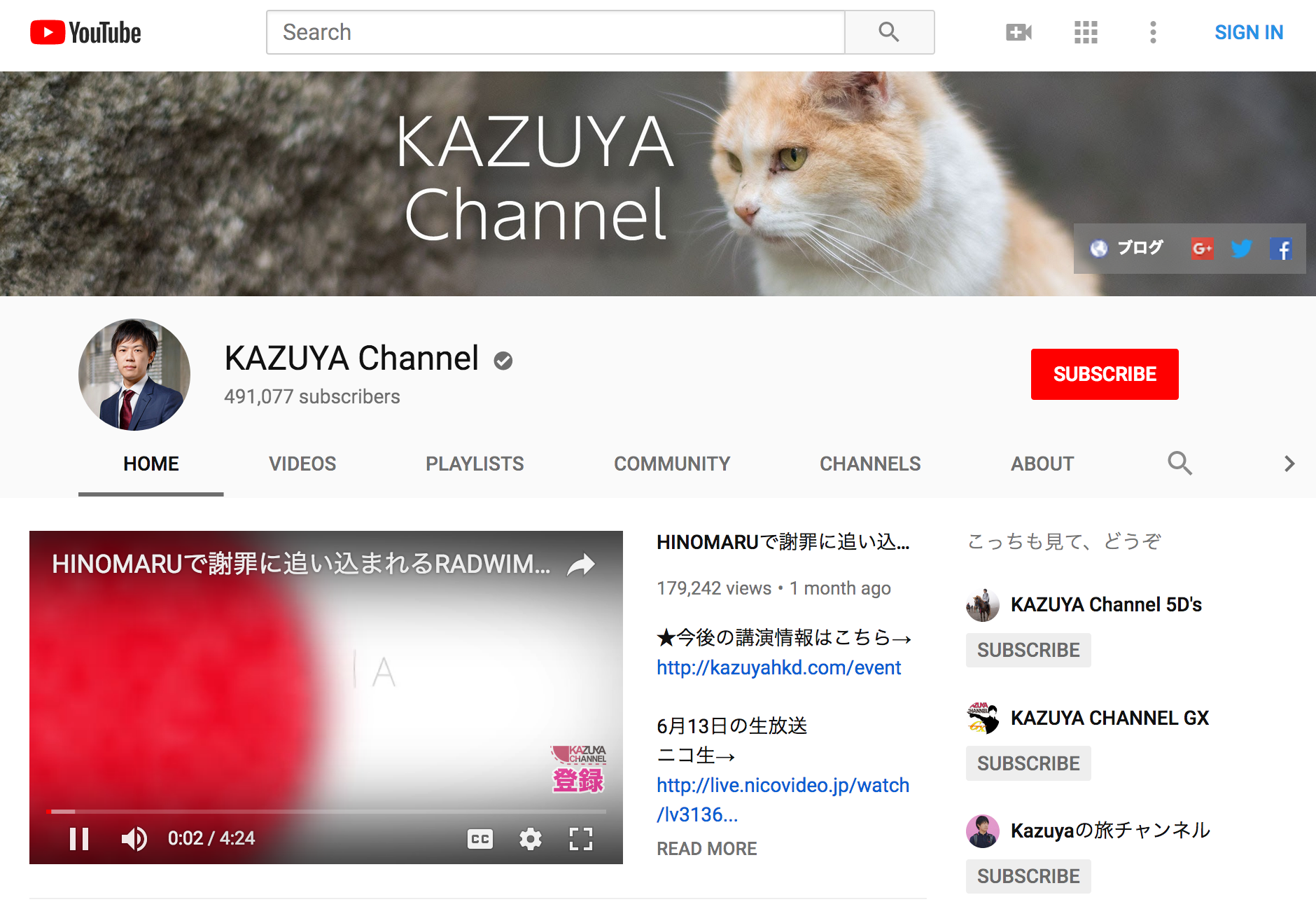Click inside the Search input field
This screenshot has width=1316, height=902.
[556, 32]
